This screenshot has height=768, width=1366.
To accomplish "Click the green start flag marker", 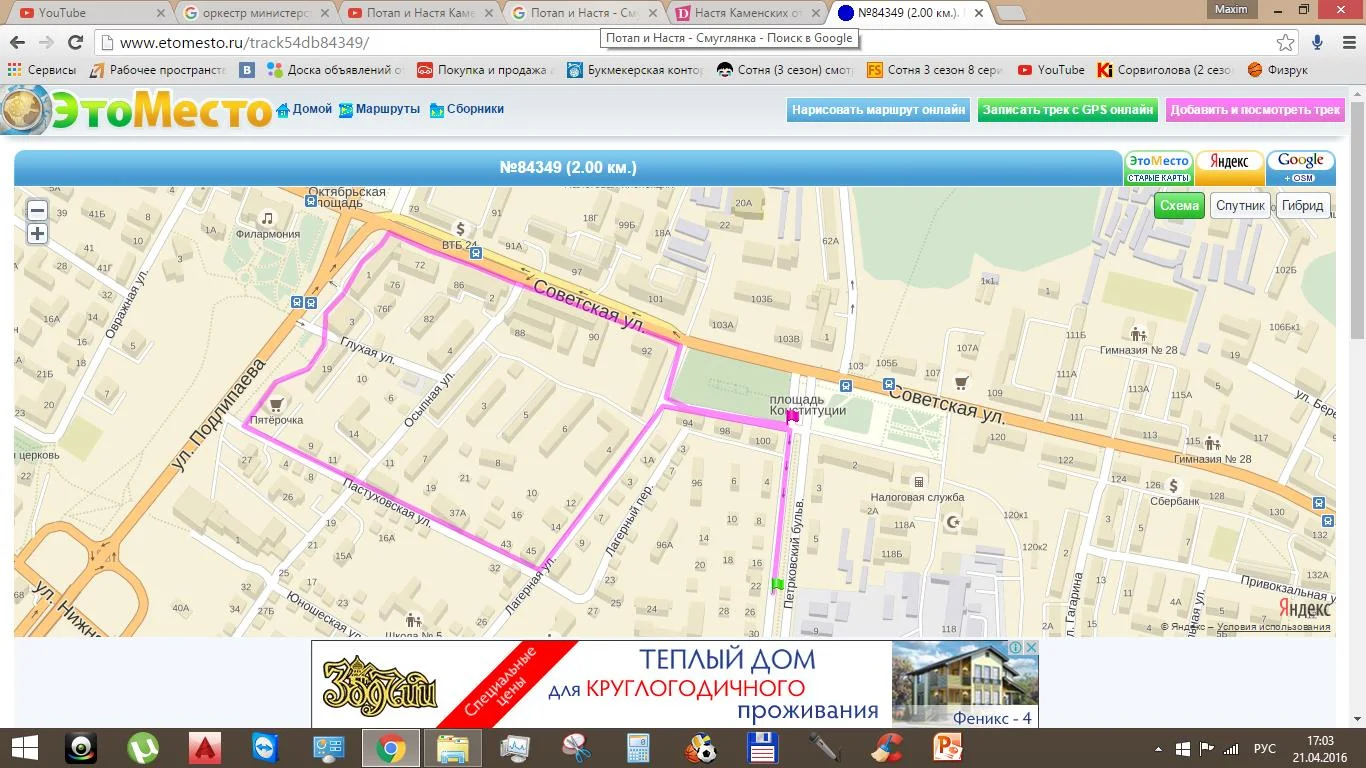I will [777, 585].
